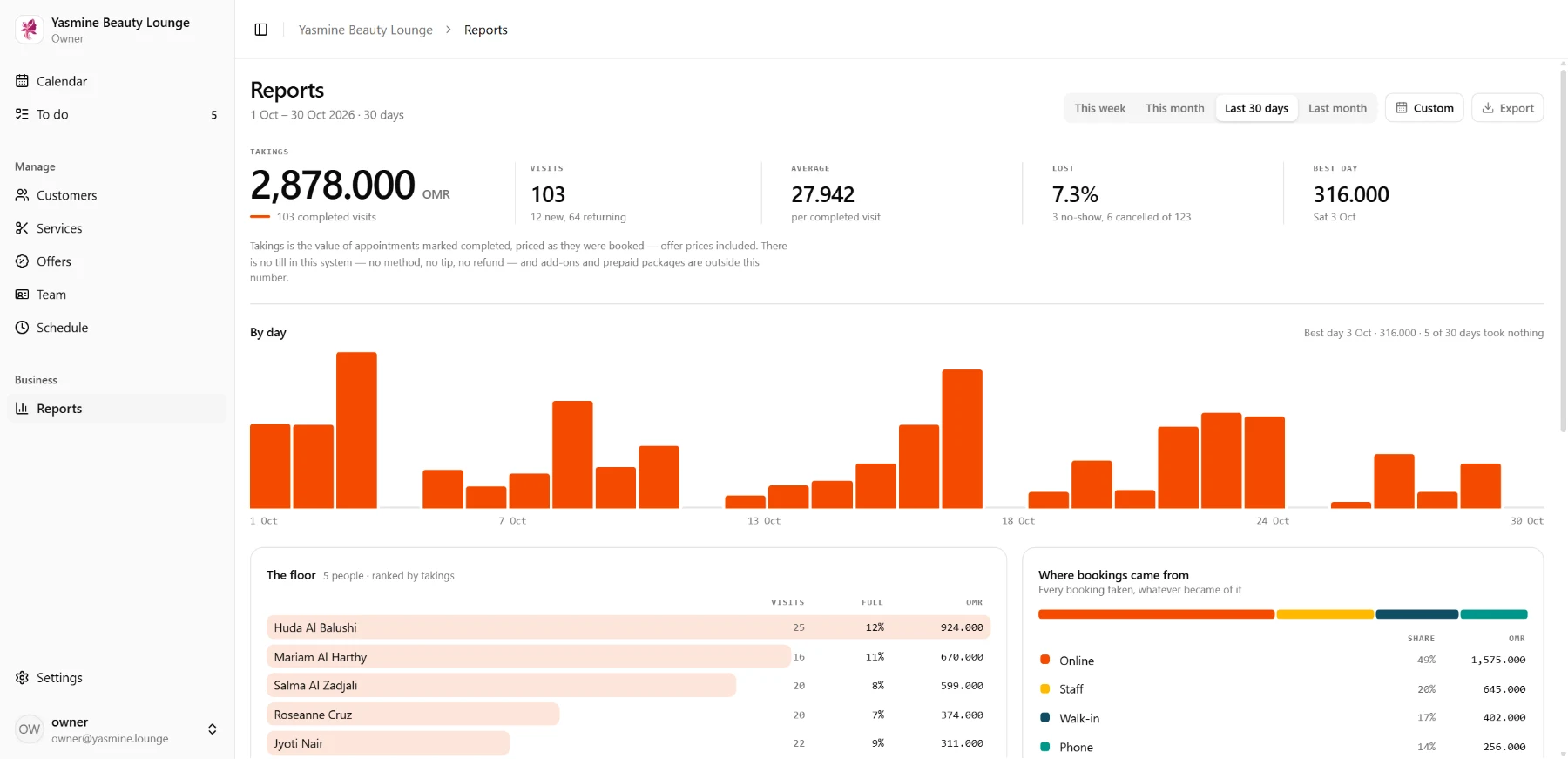Go to Customers page

(x=117, y=195)
